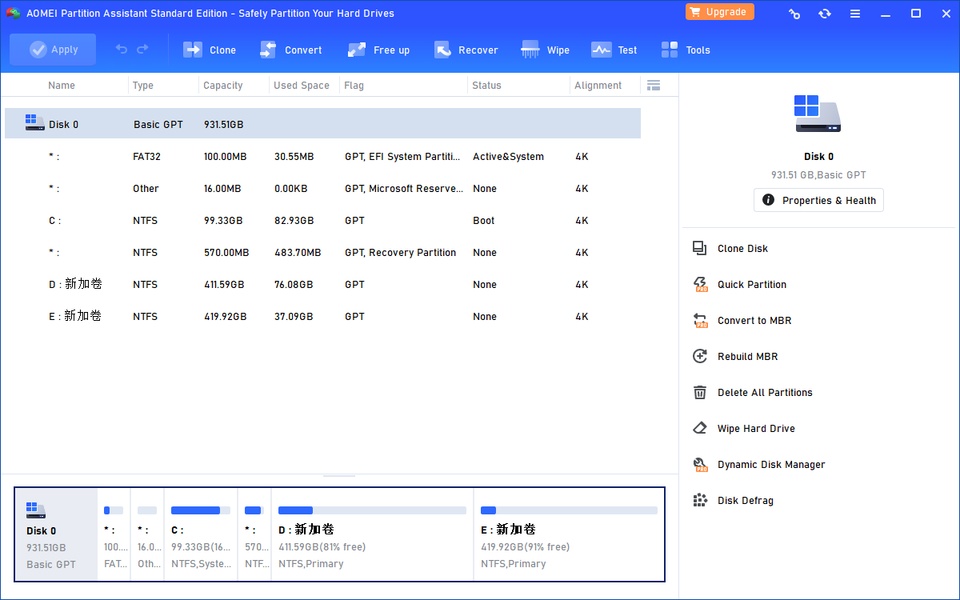Sort by Capacity column header
The width and height of the screenshot is (960, 600).
coord(223,85)
